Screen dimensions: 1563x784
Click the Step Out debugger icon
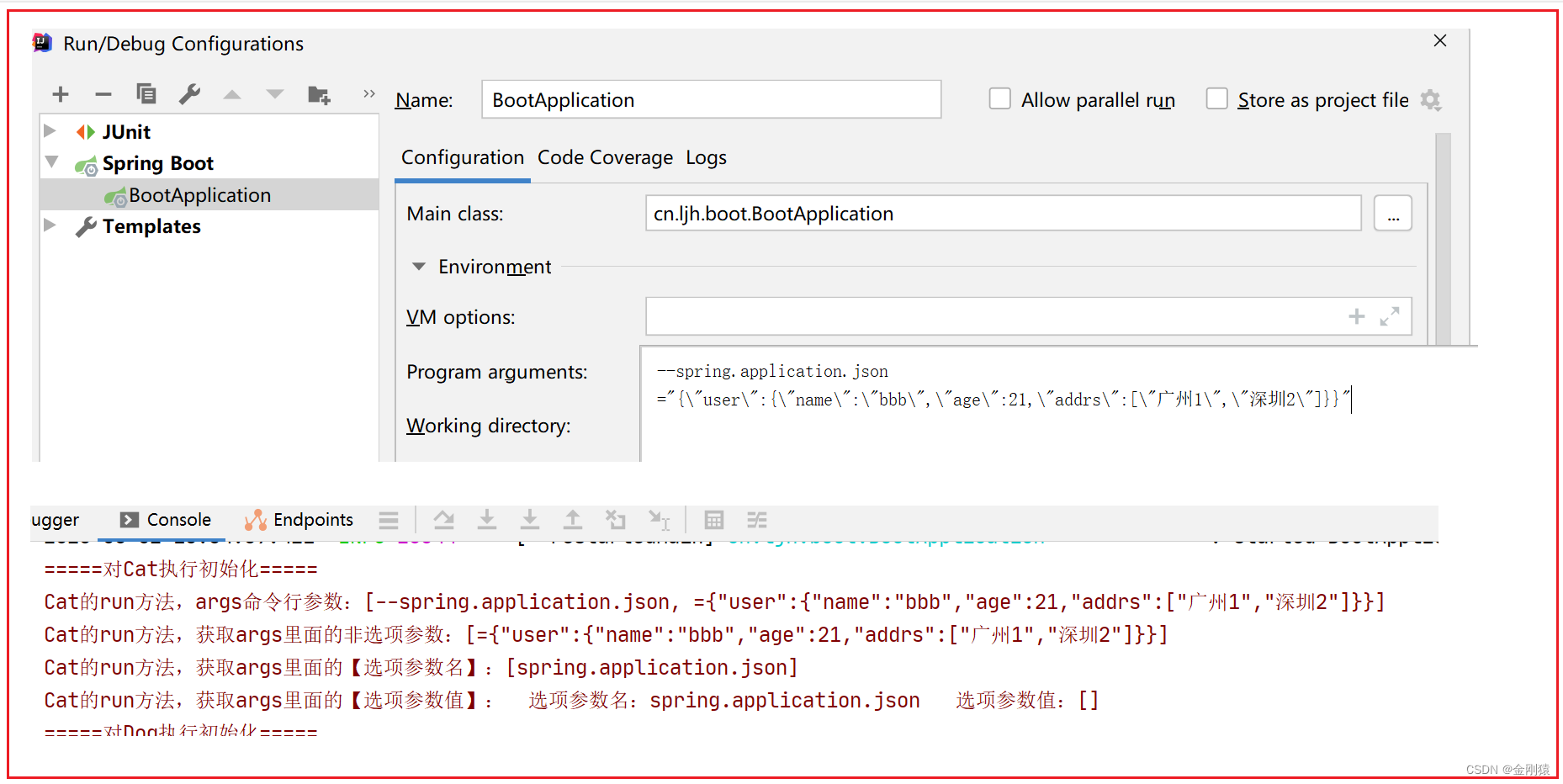573,520
